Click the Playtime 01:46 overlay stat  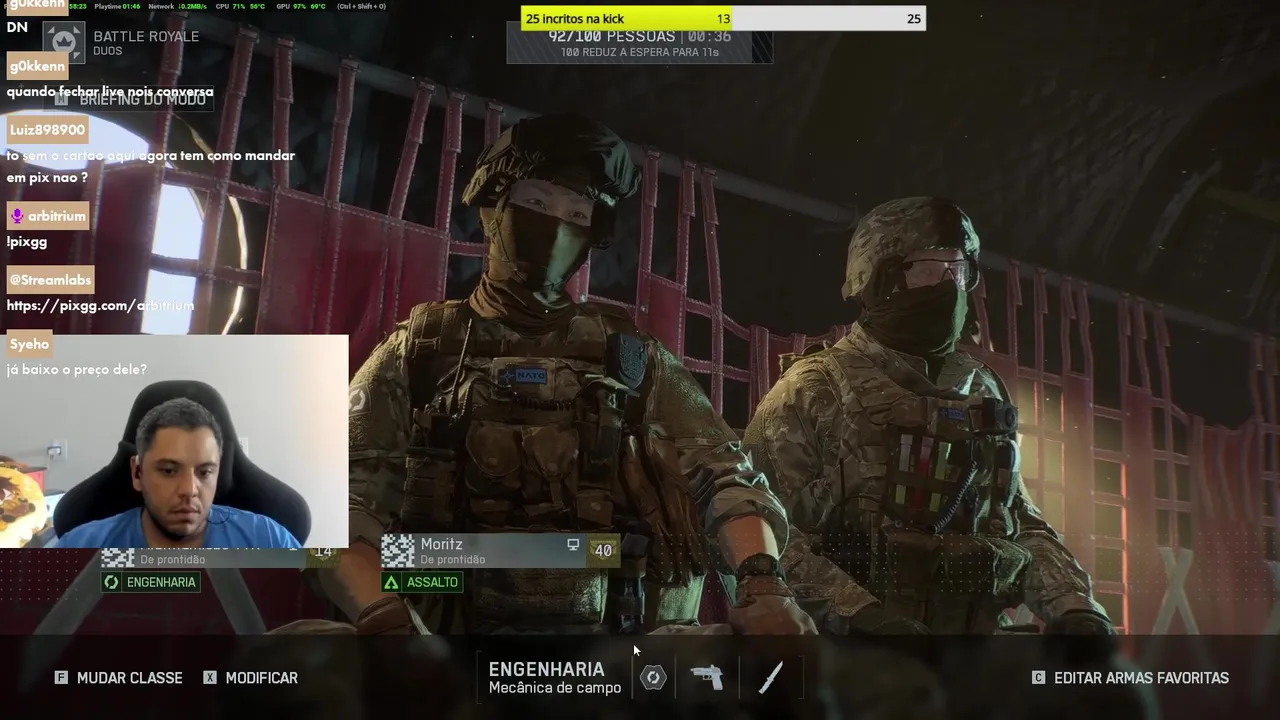pyautogui.click(x=117, y=6)
